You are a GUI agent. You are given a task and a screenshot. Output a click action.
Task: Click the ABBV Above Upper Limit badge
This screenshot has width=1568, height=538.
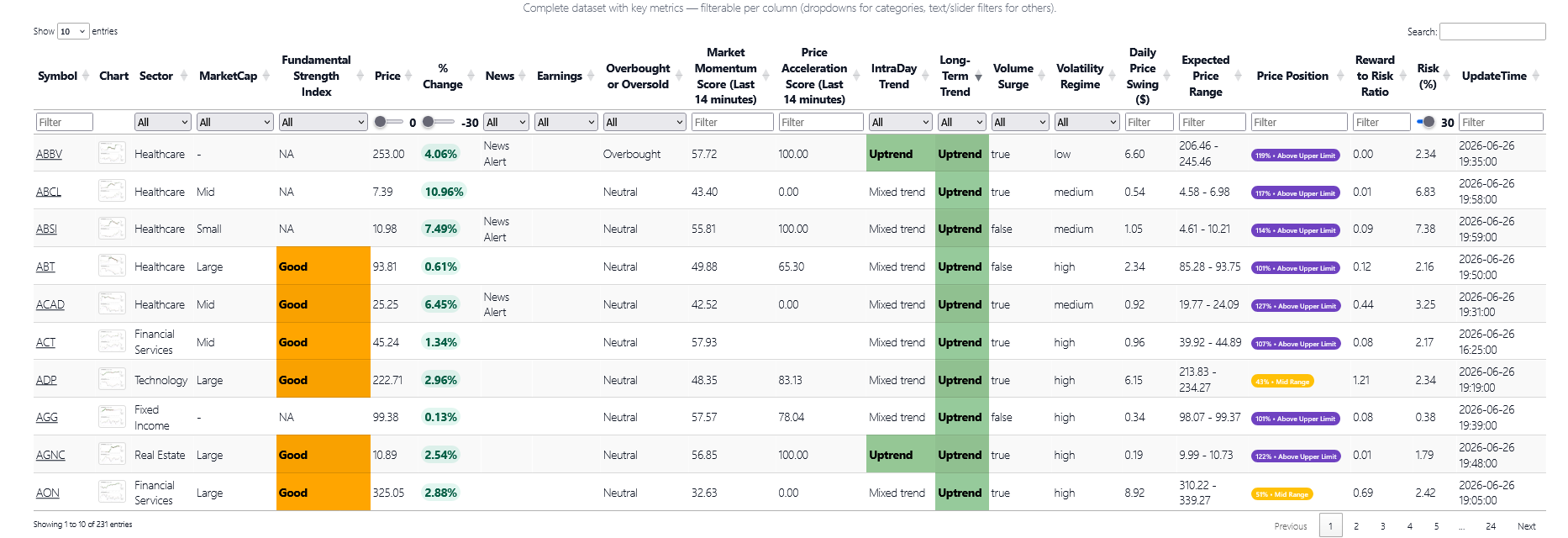pos(1295,156)
